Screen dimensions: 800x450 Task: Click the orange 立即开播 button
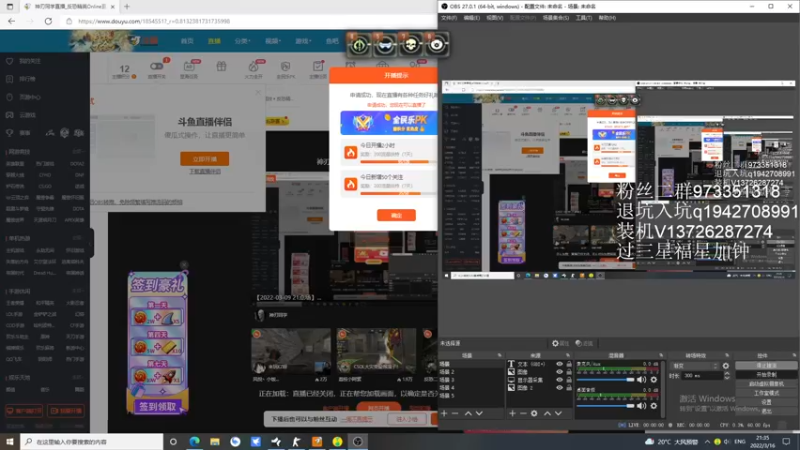coord(205,159)
